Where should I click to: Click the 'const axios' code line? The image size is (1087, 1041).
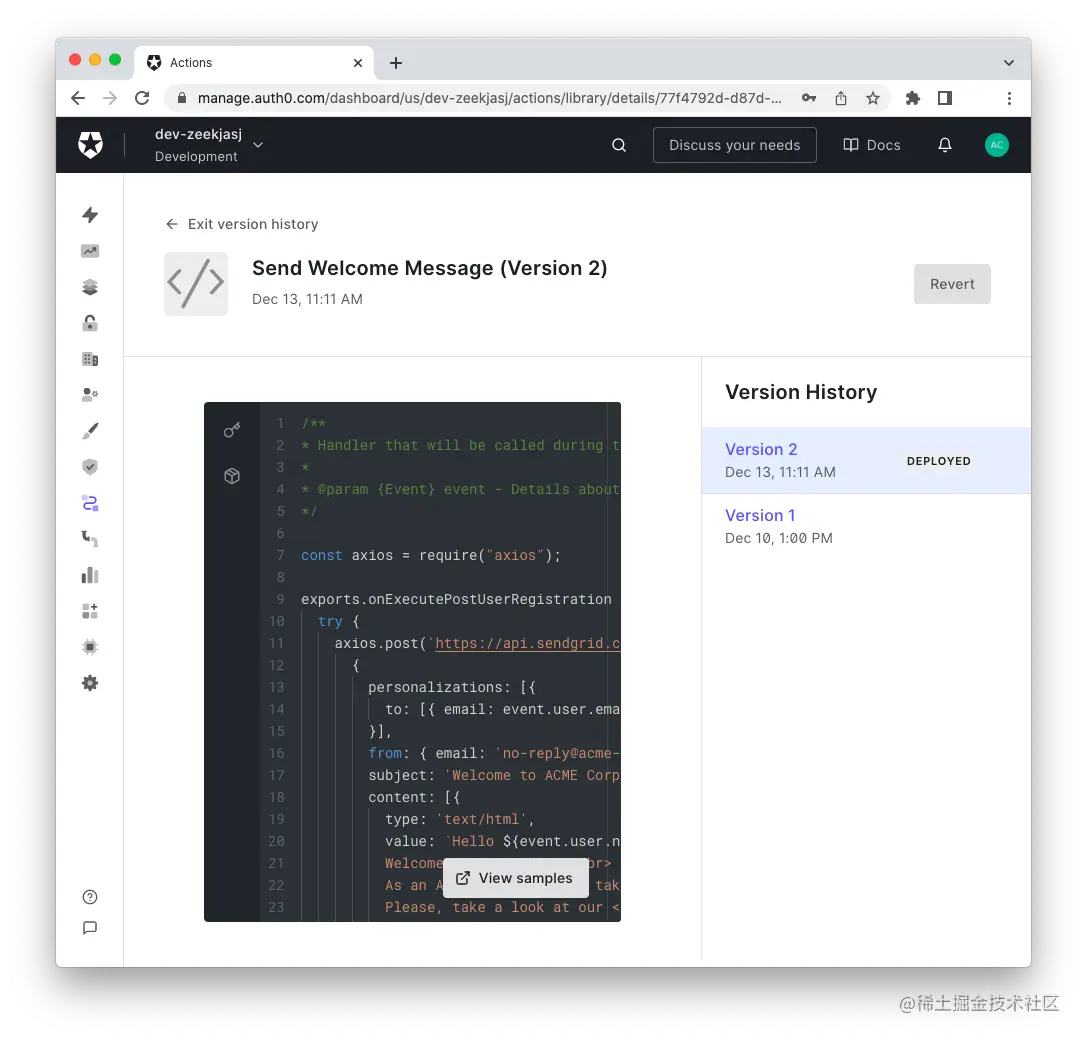click(431, 555)
